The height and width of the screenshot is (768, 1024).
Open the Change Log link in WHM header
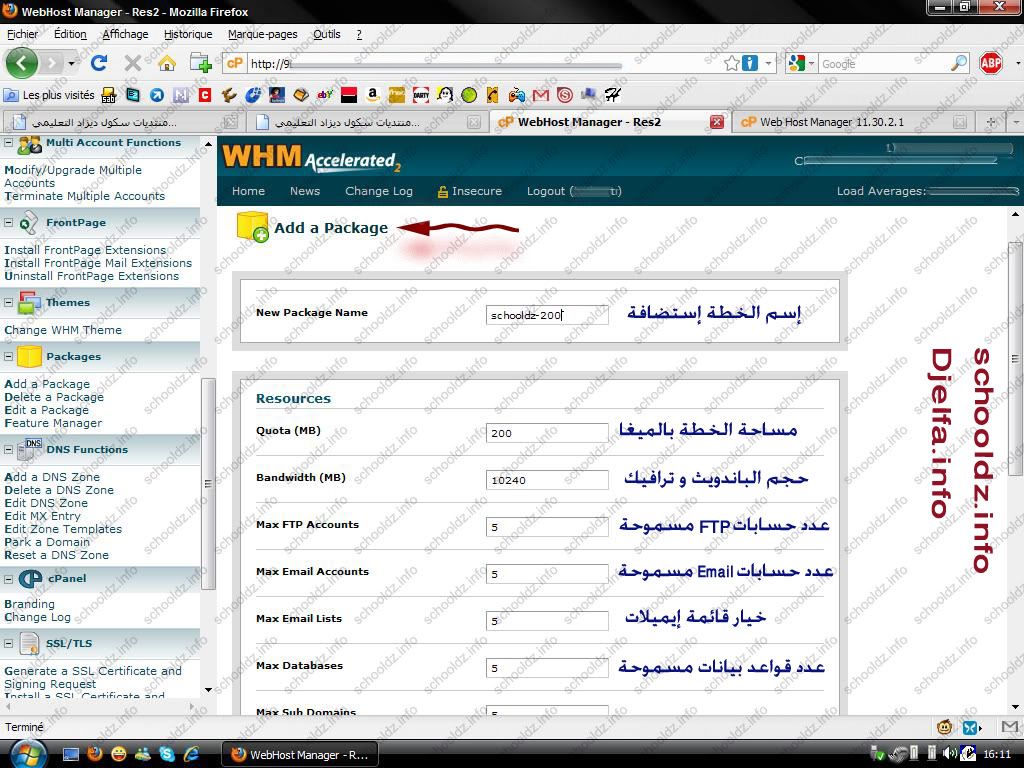click(379, 191)
